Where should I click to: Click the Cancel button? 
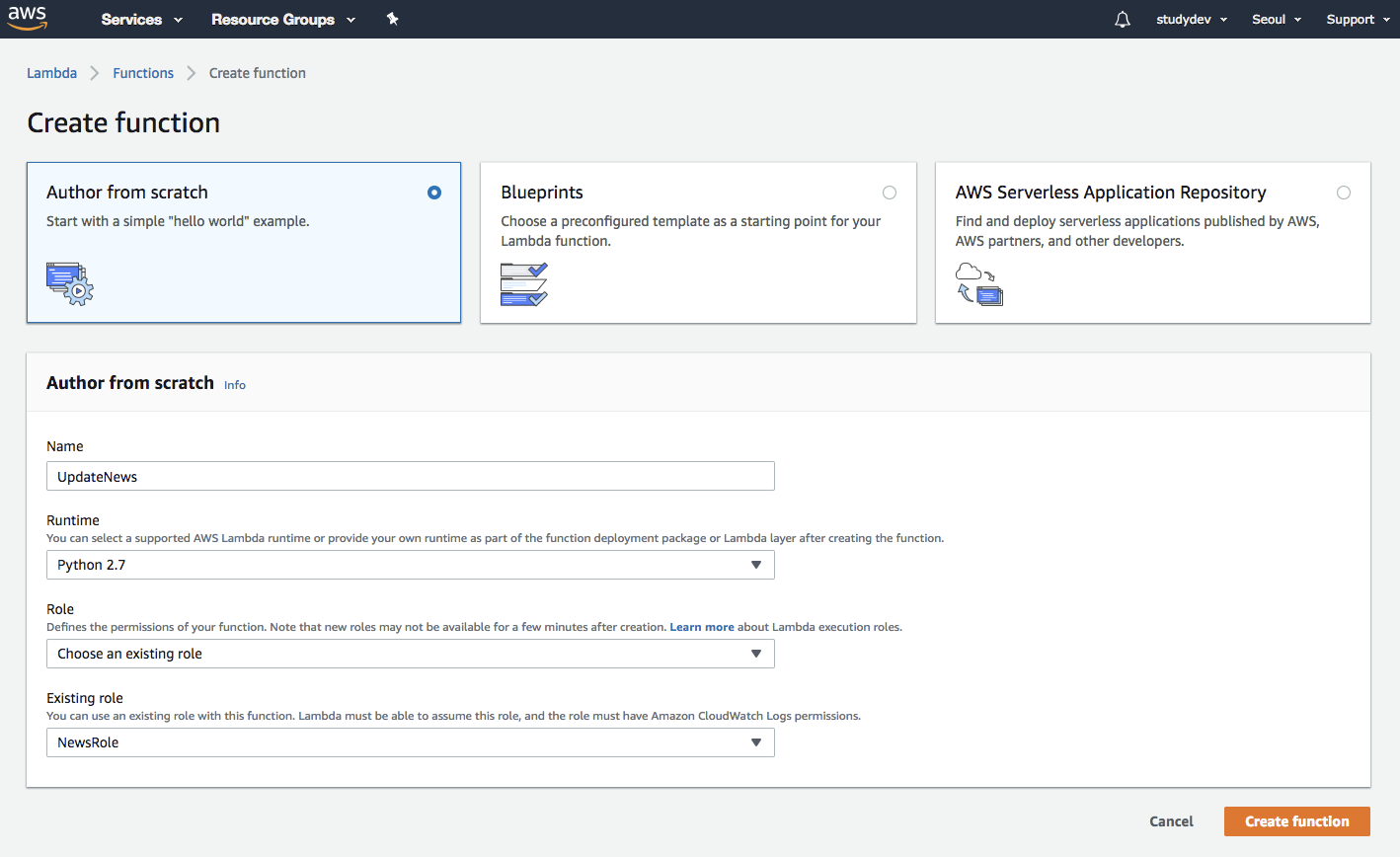(1171, 821)
